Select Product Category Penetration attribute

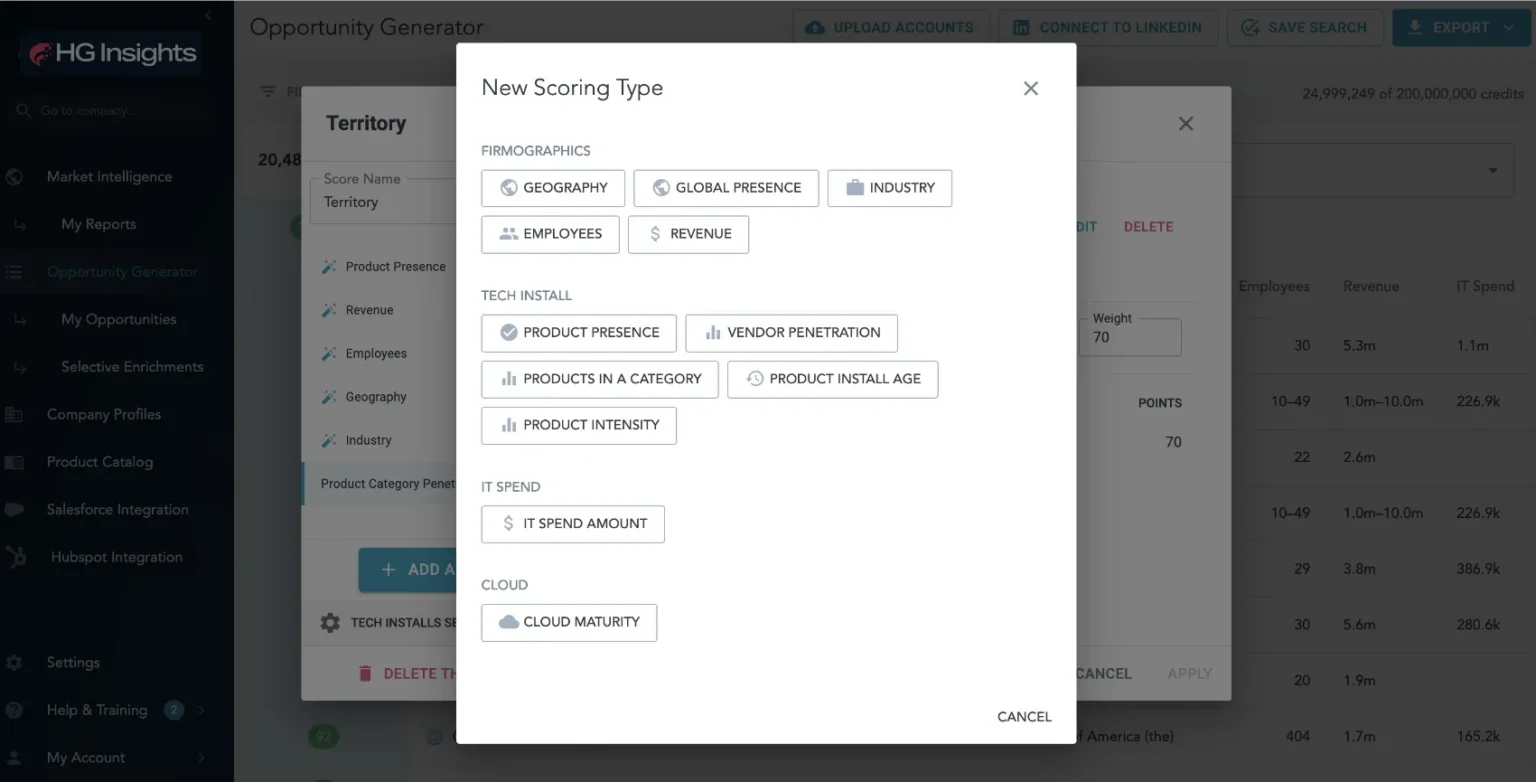tap(380, 484)
